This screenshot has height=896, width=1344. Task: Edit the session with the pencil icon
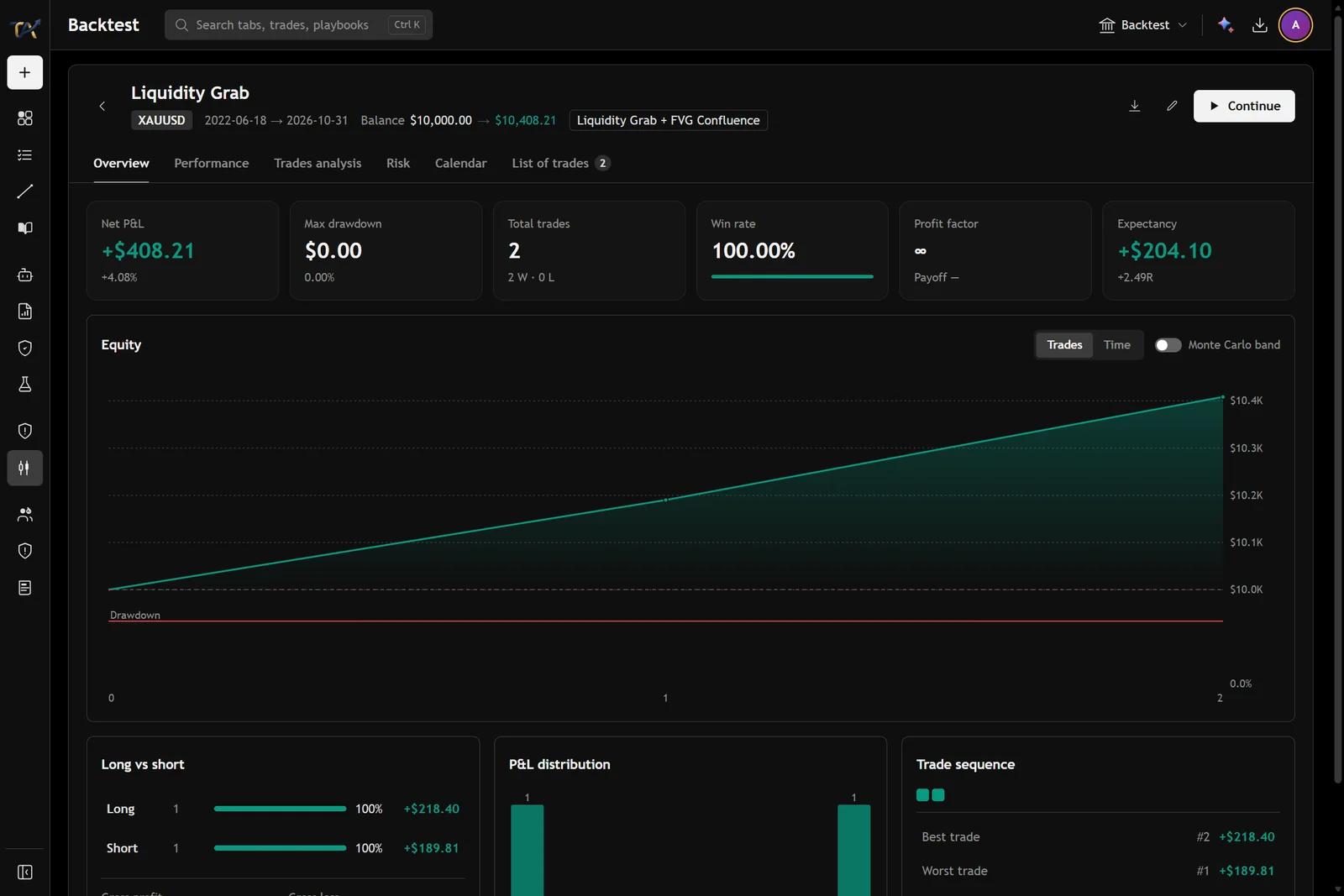[x=1172, y=106]
